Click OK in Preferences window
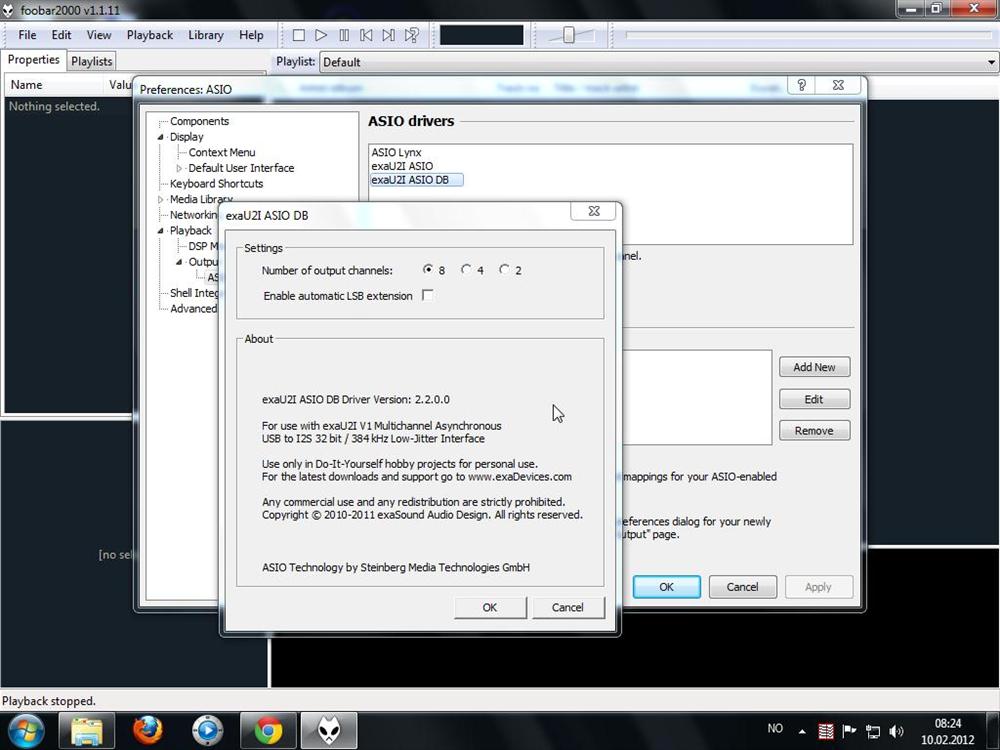The image size is (1000, 750). click(666, 587)
